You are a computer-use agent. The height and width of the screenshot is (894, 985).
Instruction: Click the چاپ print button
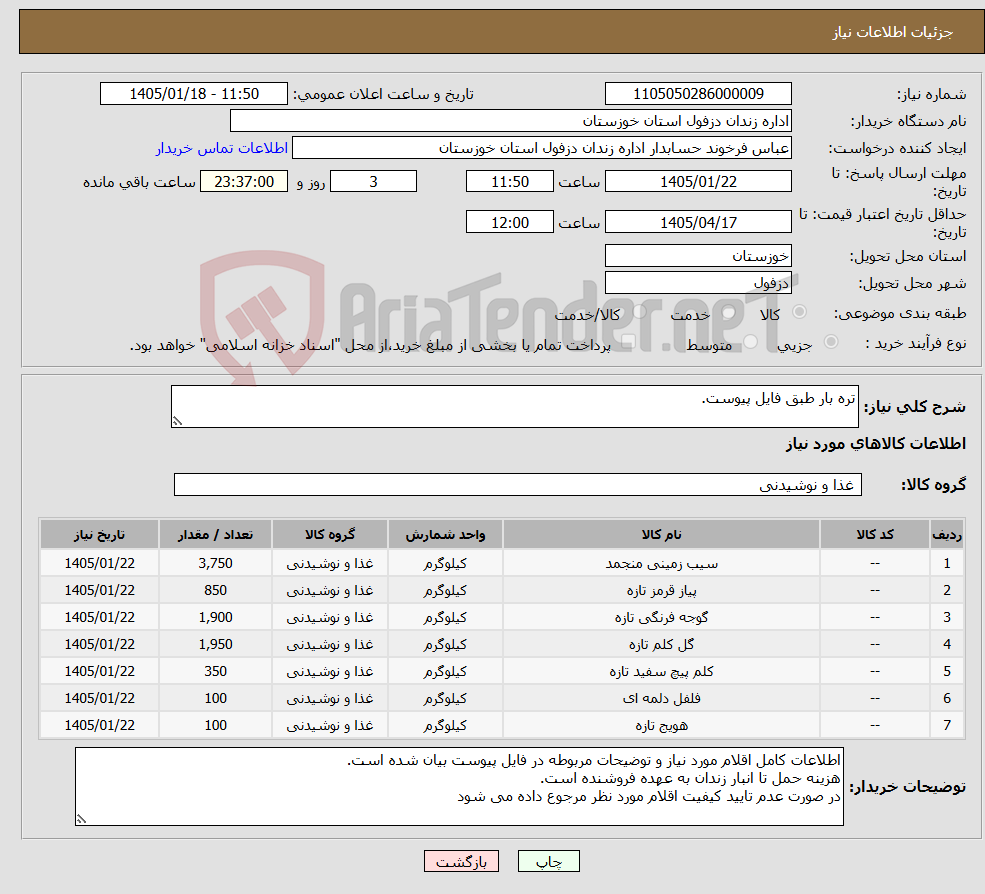(x=548, y=861)
